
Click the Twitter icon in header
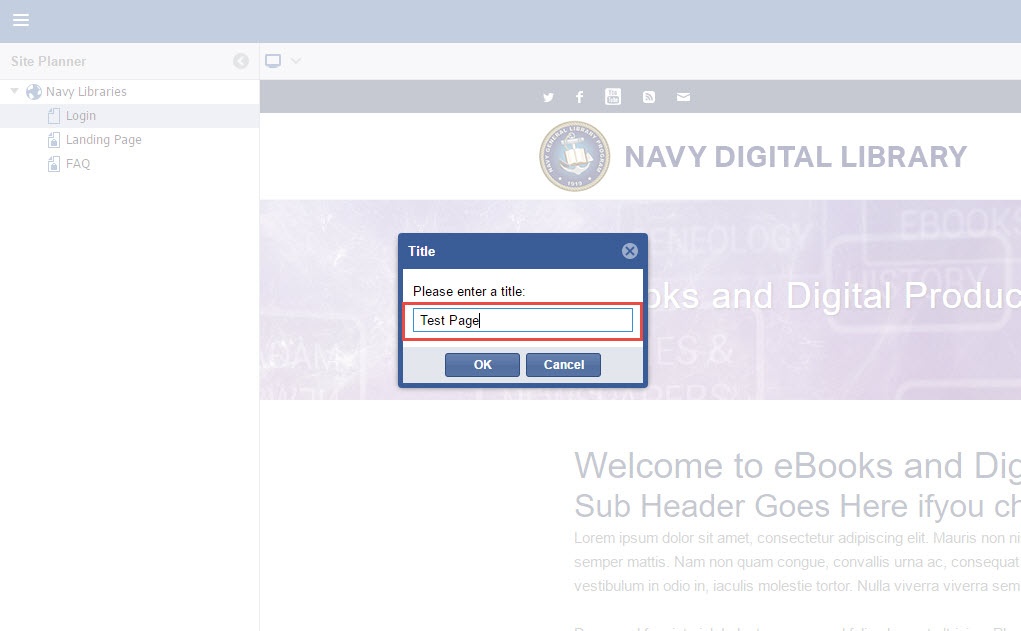(548, 97)
